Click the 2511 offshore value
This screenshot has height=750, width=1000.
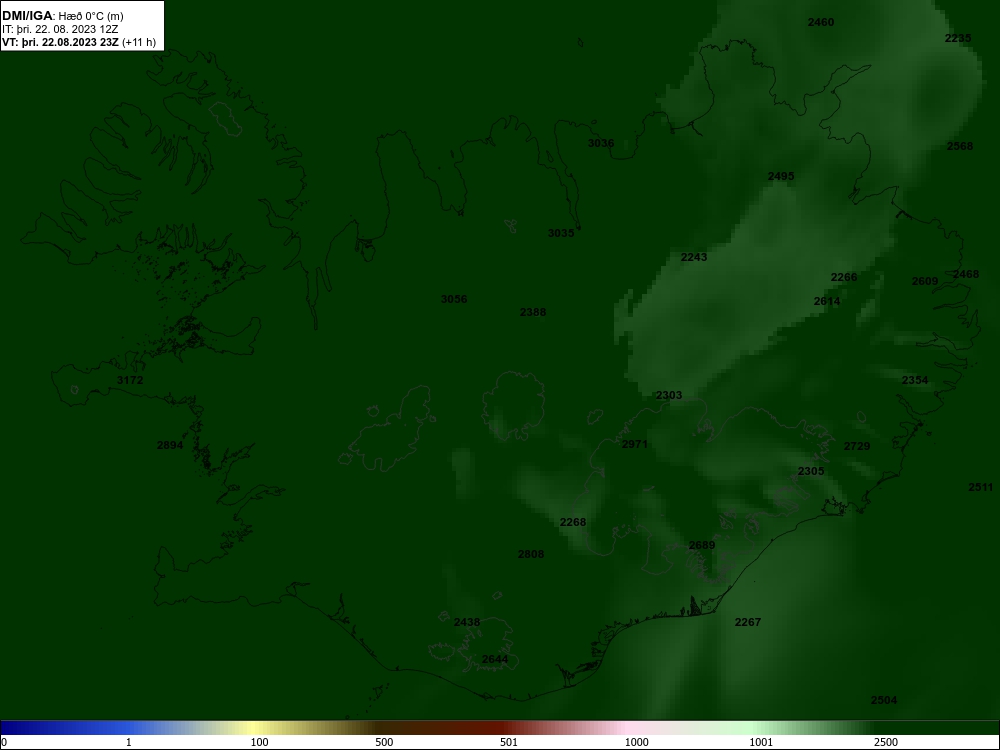pyautogui.click(x=981, y=487)
